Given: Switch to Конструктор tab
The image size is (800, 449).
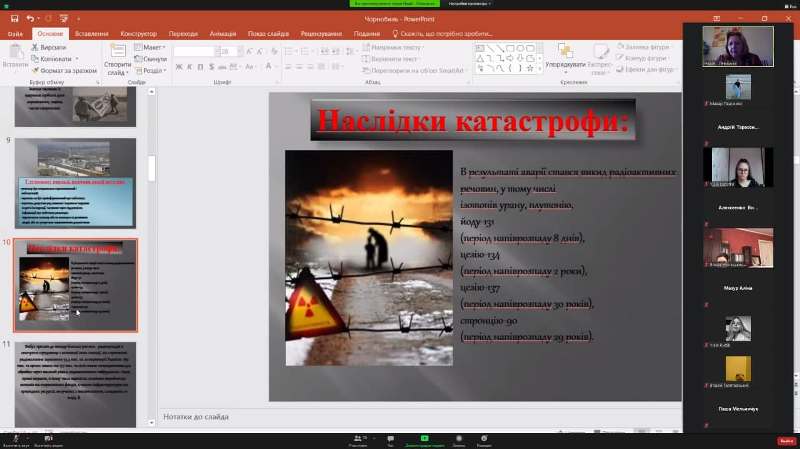Looking at the screenshot, I should click(138, 34).
